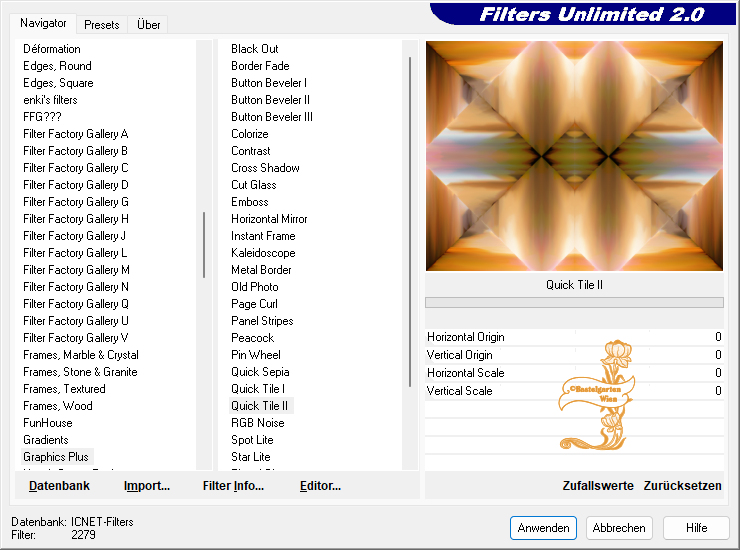The height and width of the screenshot is (550, 740).
Task: Click the category list scrollbar thumb
Action: tap(204, 245)
